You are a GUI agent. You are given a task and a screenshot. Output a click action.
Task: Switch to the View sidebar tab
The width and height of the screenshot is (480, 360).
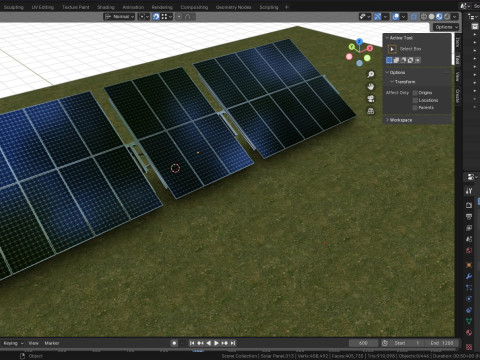click(458, 77)
